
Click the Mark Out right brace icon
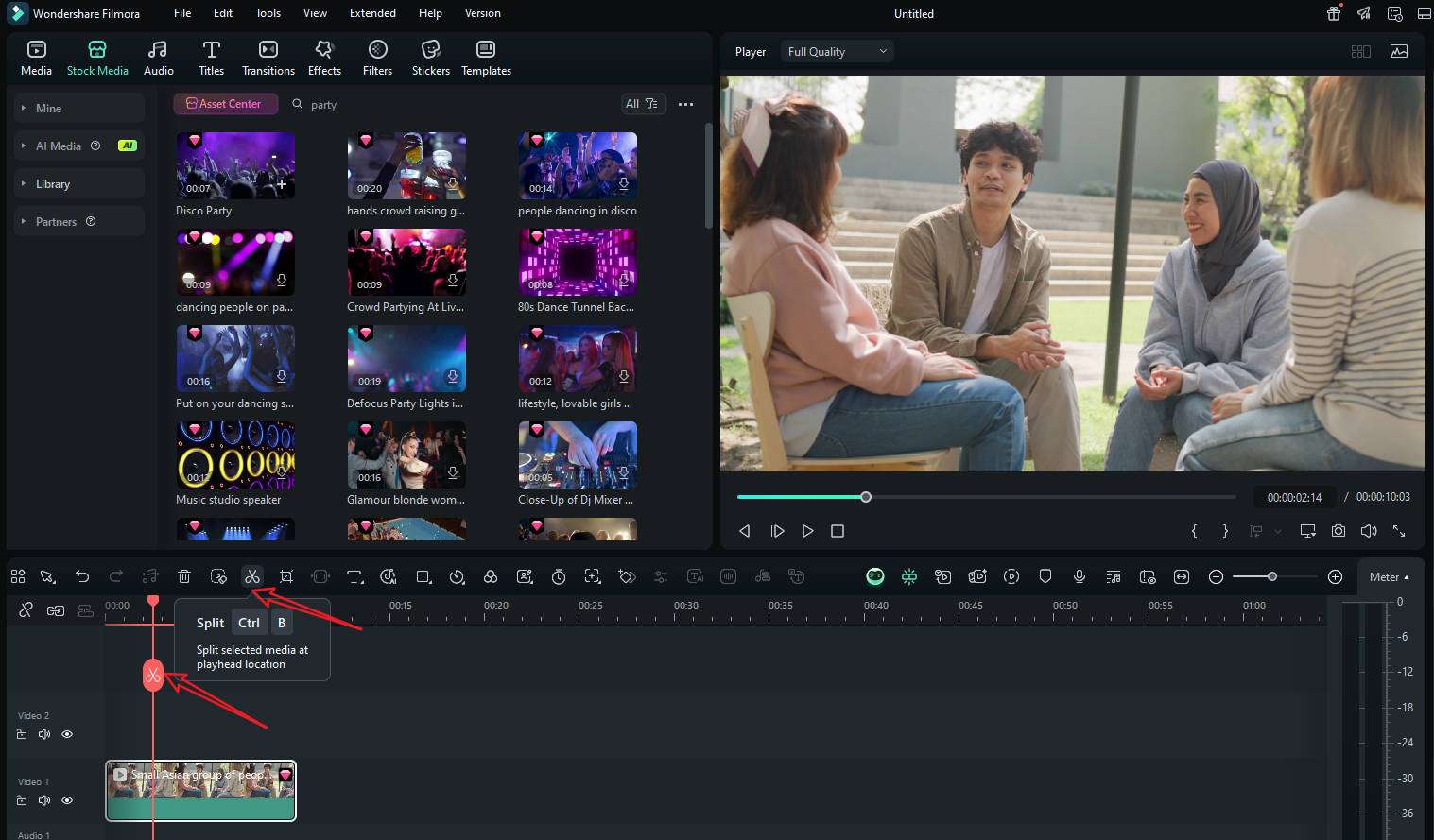[x=1225, y=531]
